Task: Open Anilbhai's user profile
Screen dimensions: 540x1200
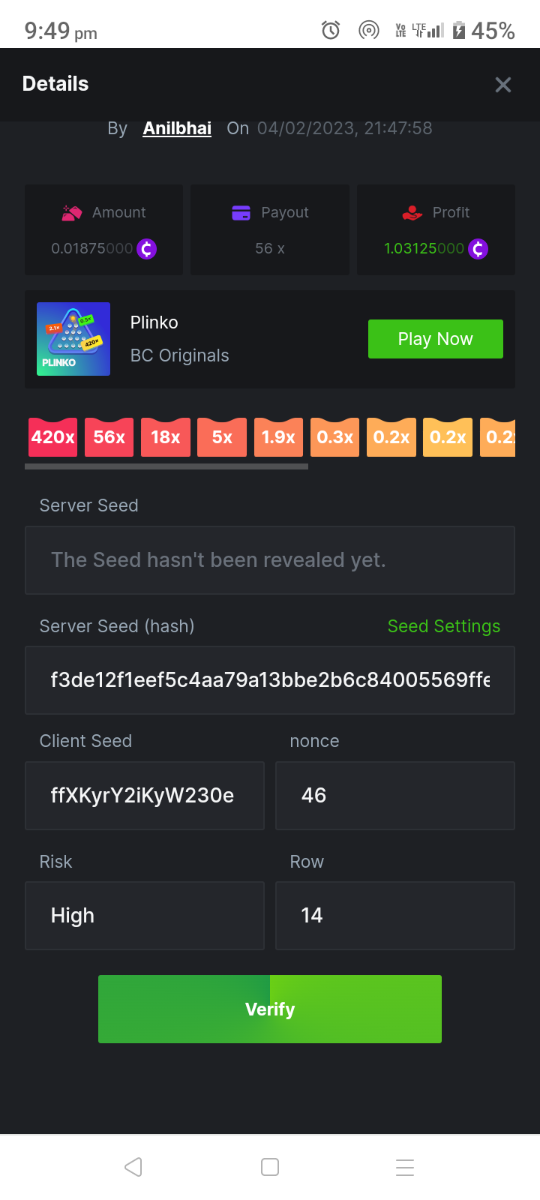Action: pyautogui.click(x=177, y=128)
